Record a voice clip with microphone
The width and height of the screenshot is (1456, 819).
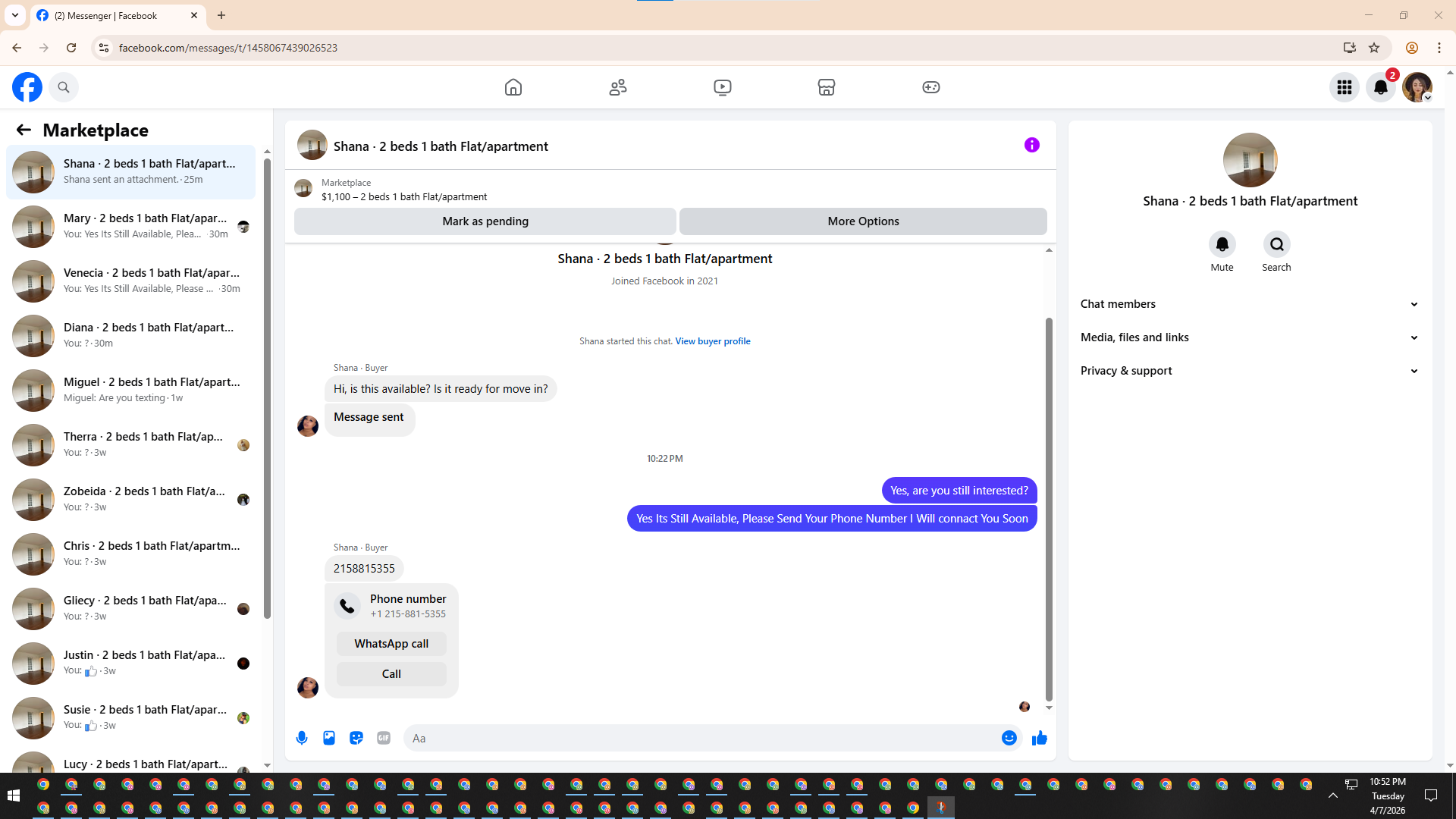coord(302,738)
